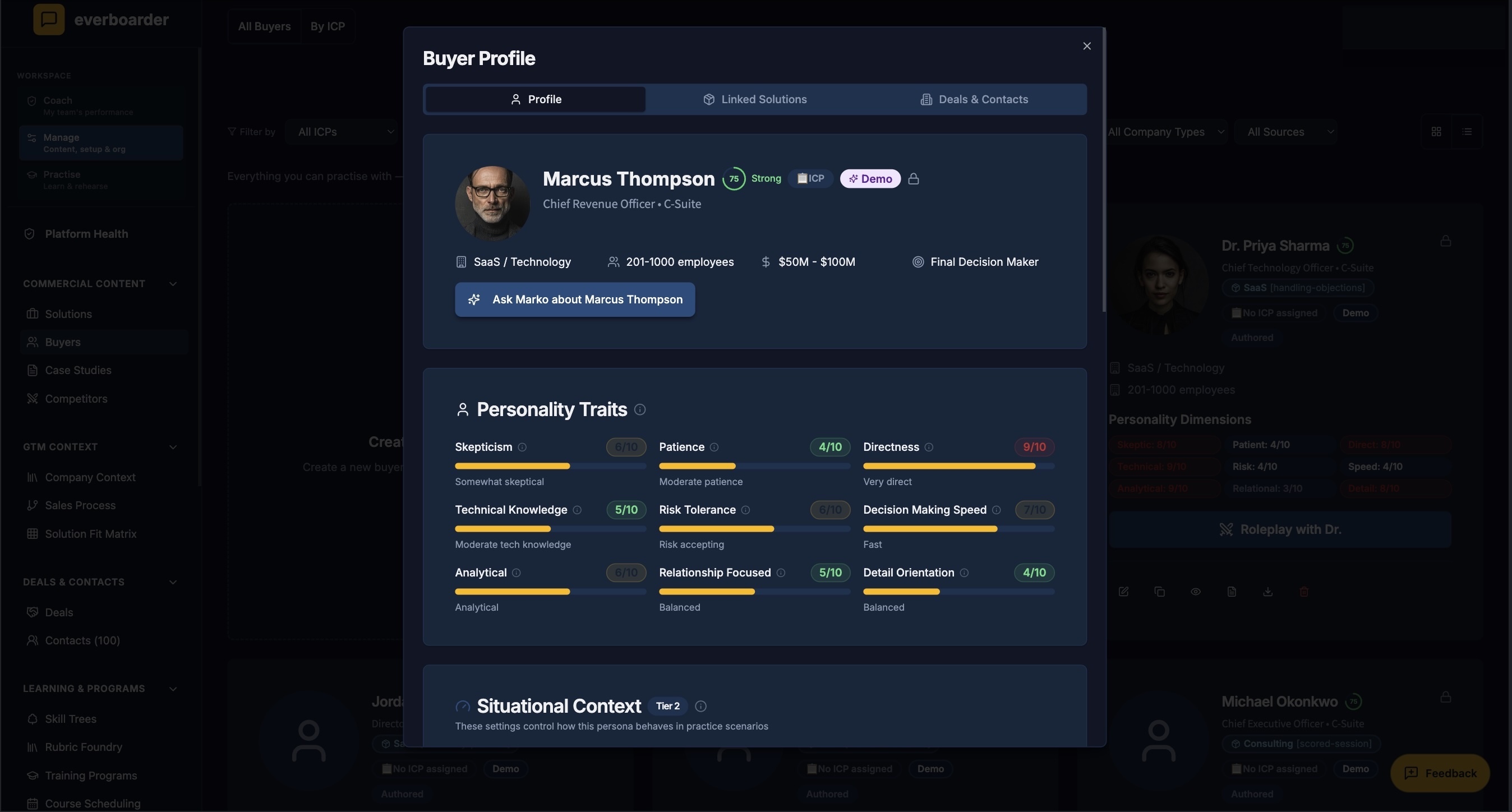Open Contacts (100) in the sidebar
The height and width of the screenshot is (812, 1512).
104,640
